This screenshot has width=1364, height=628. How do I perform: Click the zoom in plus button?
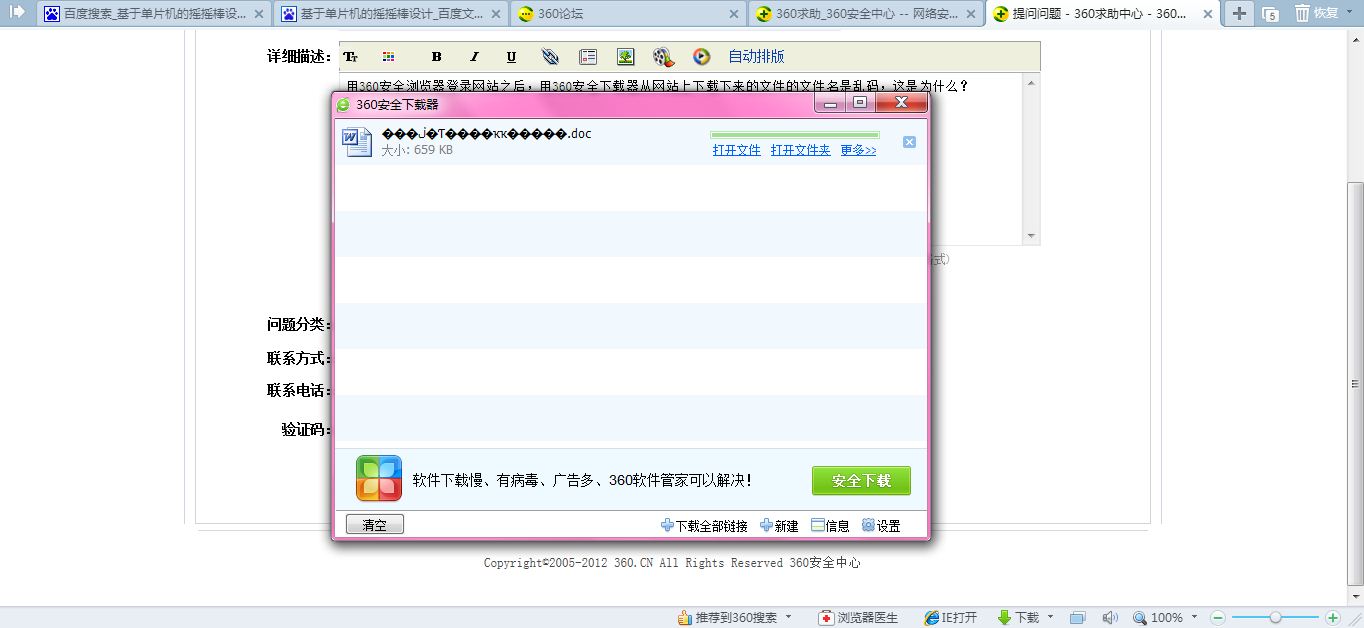(1332, 618)
